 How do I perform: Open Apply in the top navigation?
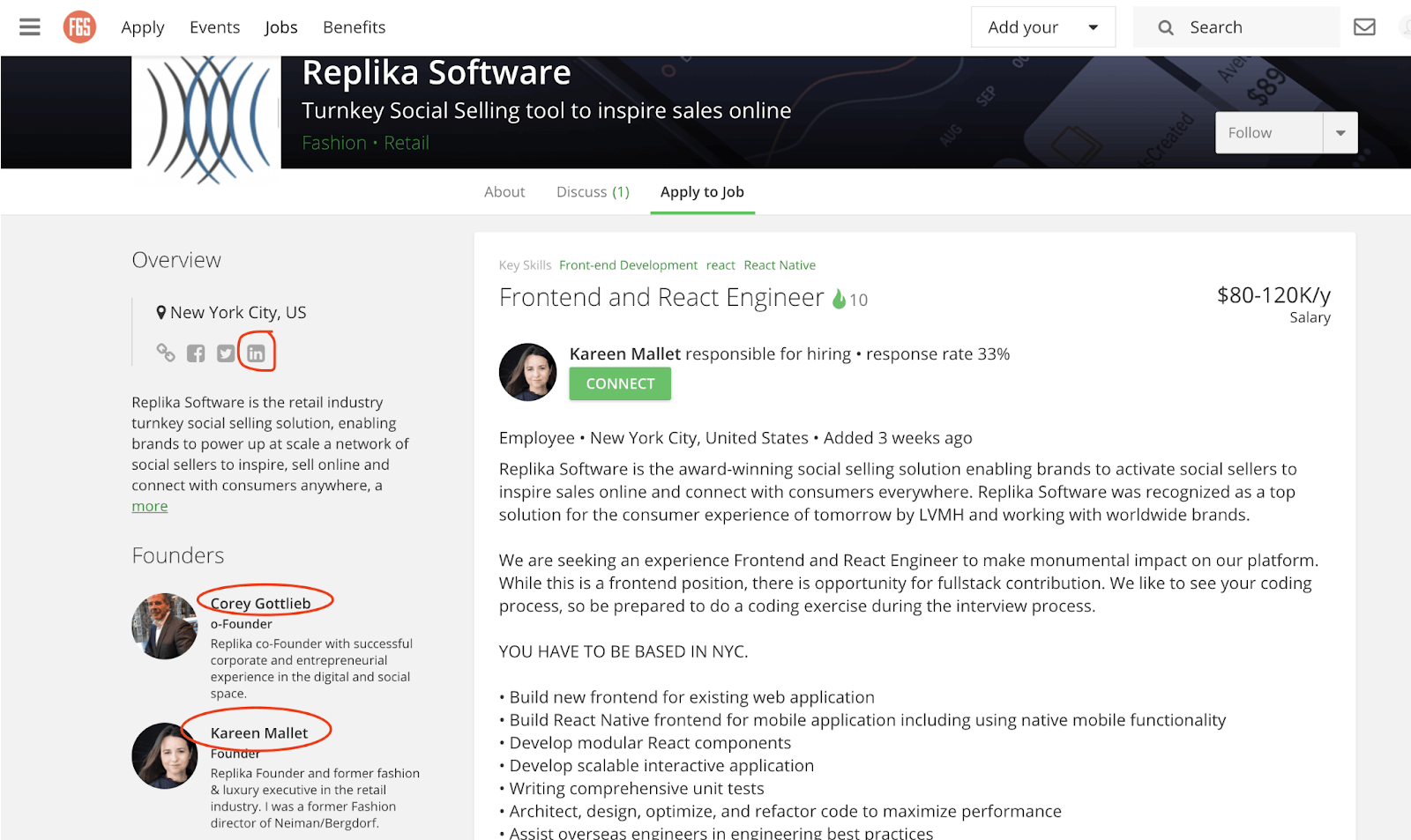[143, 27]
